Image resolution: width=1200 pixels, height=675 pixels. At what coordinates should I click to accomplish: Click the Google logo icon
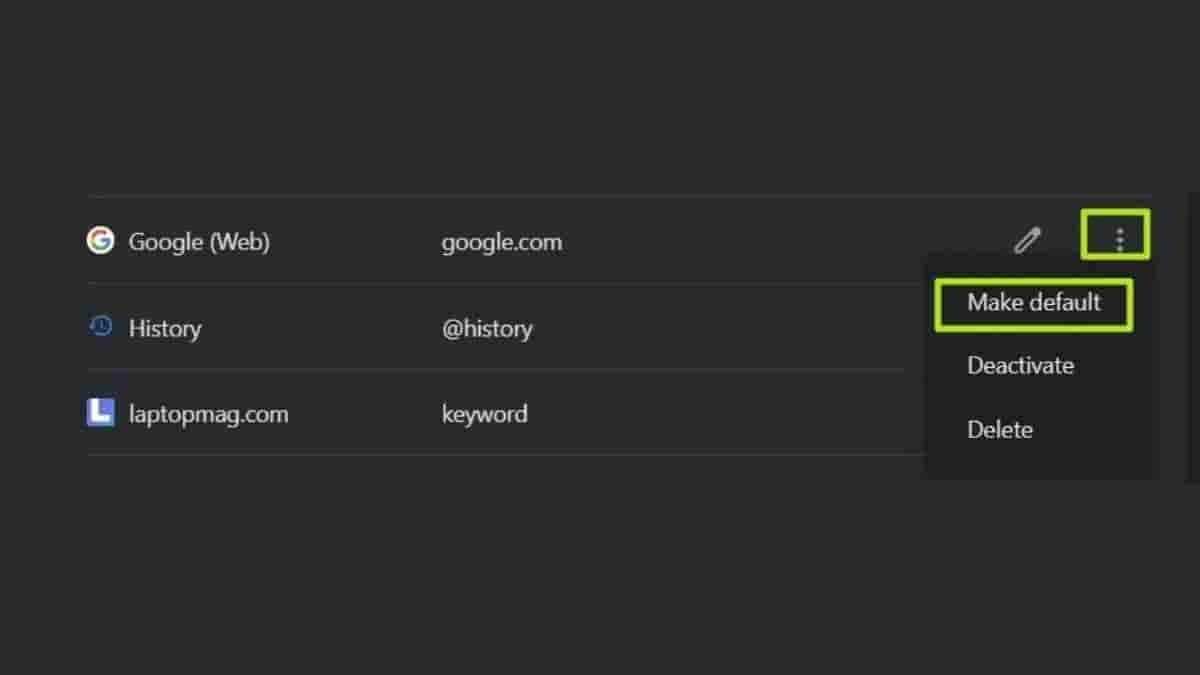point(100,241)
